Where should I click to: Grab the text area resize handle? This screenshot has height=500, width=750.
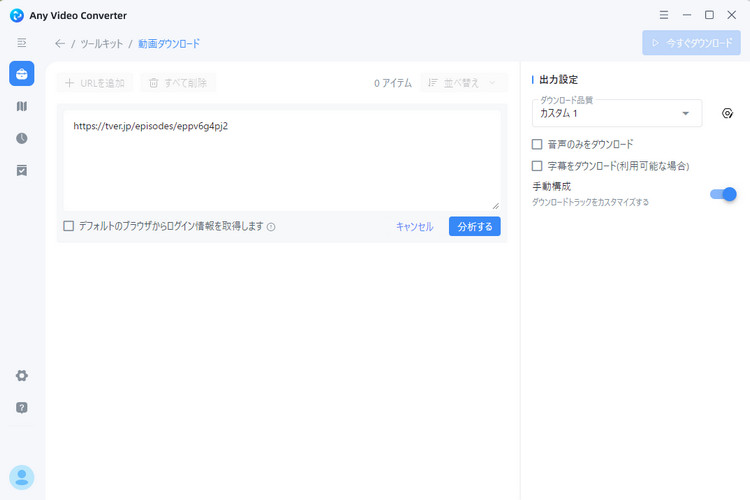[x=496, y=206]
